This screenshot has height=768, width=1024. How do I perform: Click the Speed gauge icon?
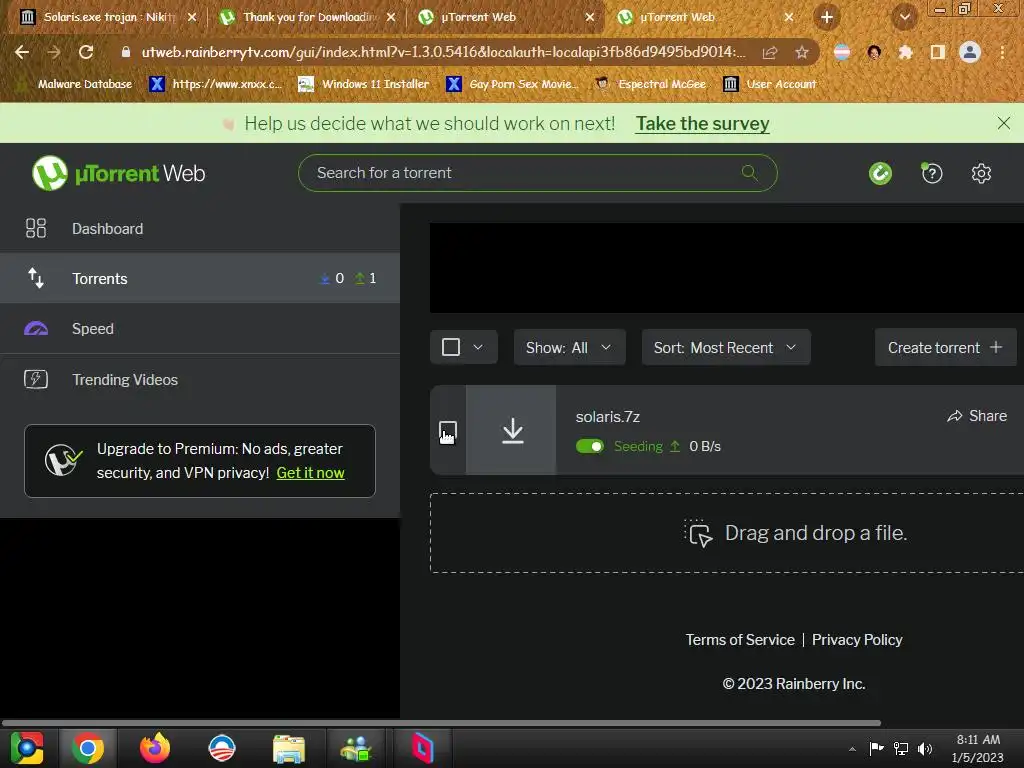click(x=36, y=328)
